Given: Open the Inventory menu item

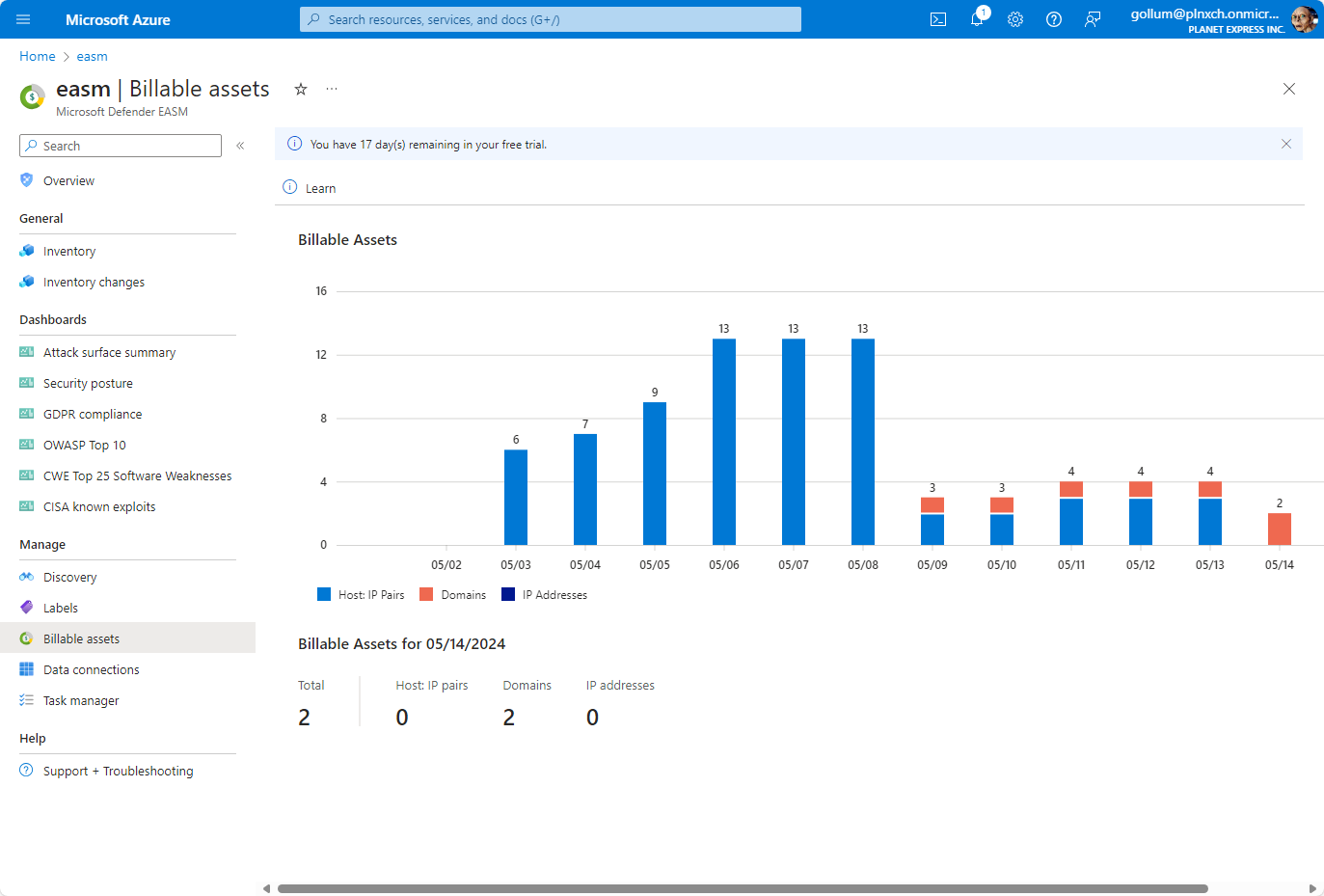Looking at the screenshot, I should [69, 252].
